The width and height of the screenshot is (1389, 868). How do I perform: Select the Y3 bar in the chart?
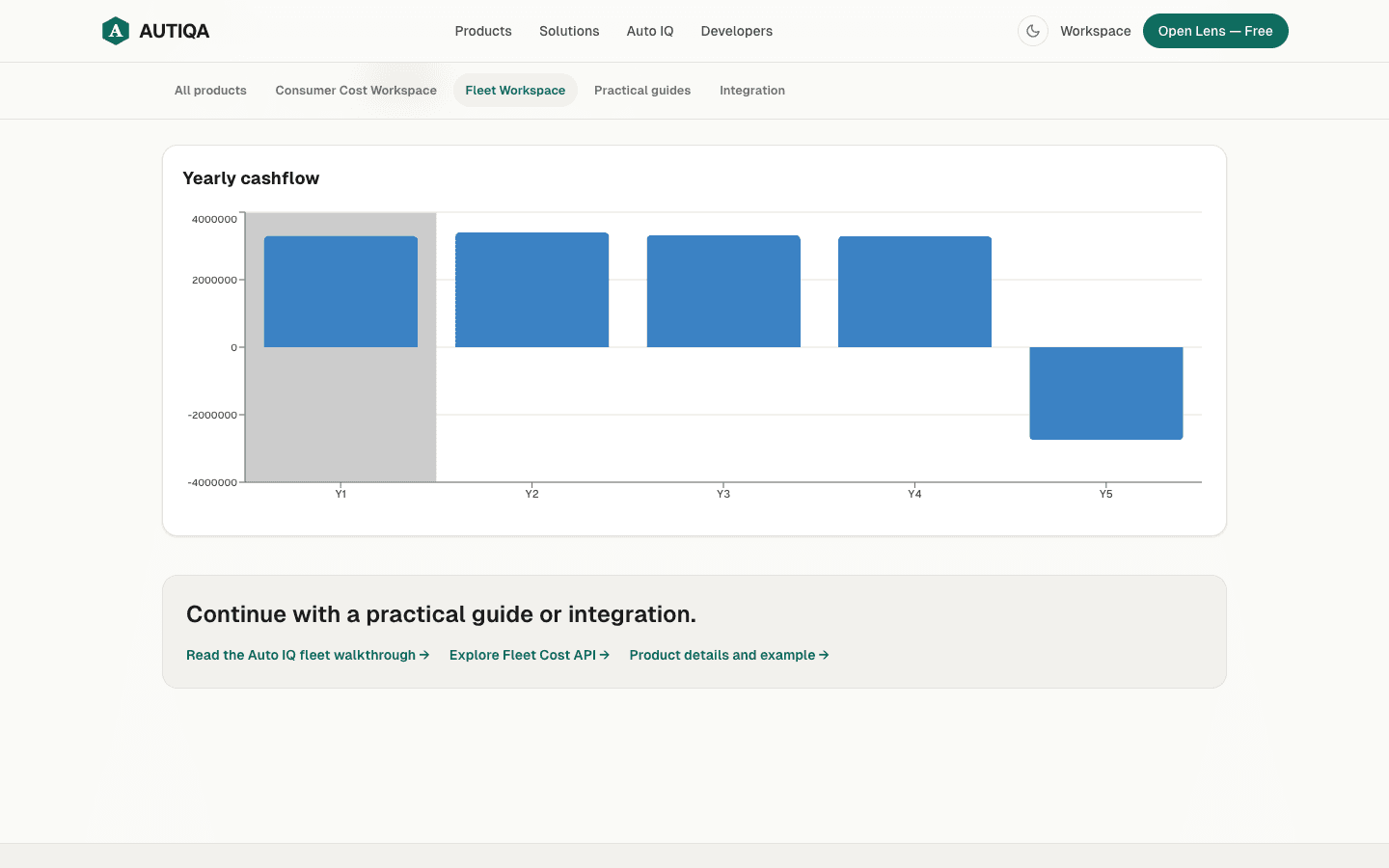click(723, 291)
